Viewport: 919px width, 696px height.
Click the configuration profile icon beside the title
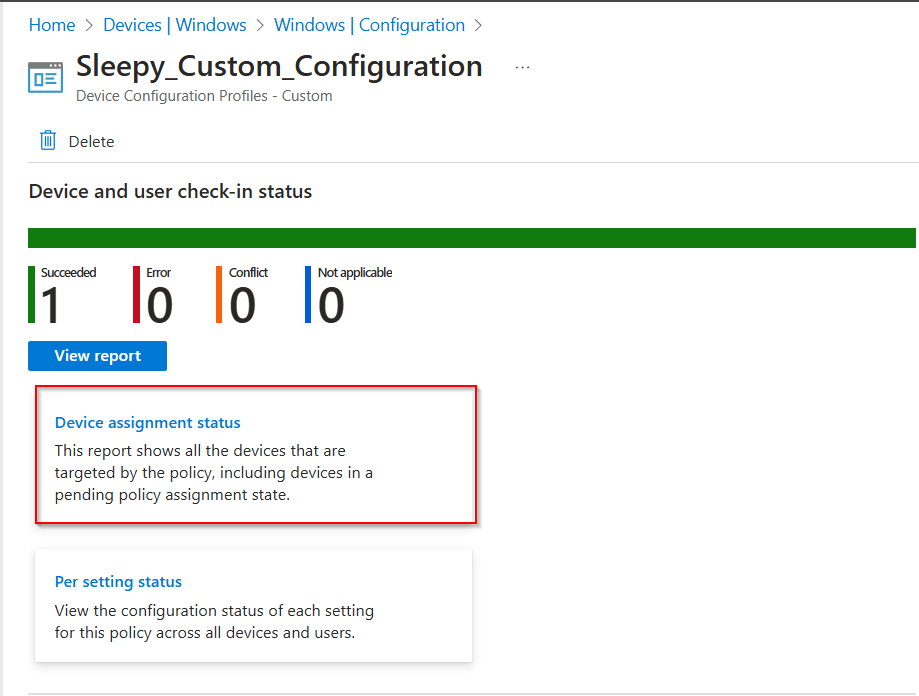coord(46,77)
